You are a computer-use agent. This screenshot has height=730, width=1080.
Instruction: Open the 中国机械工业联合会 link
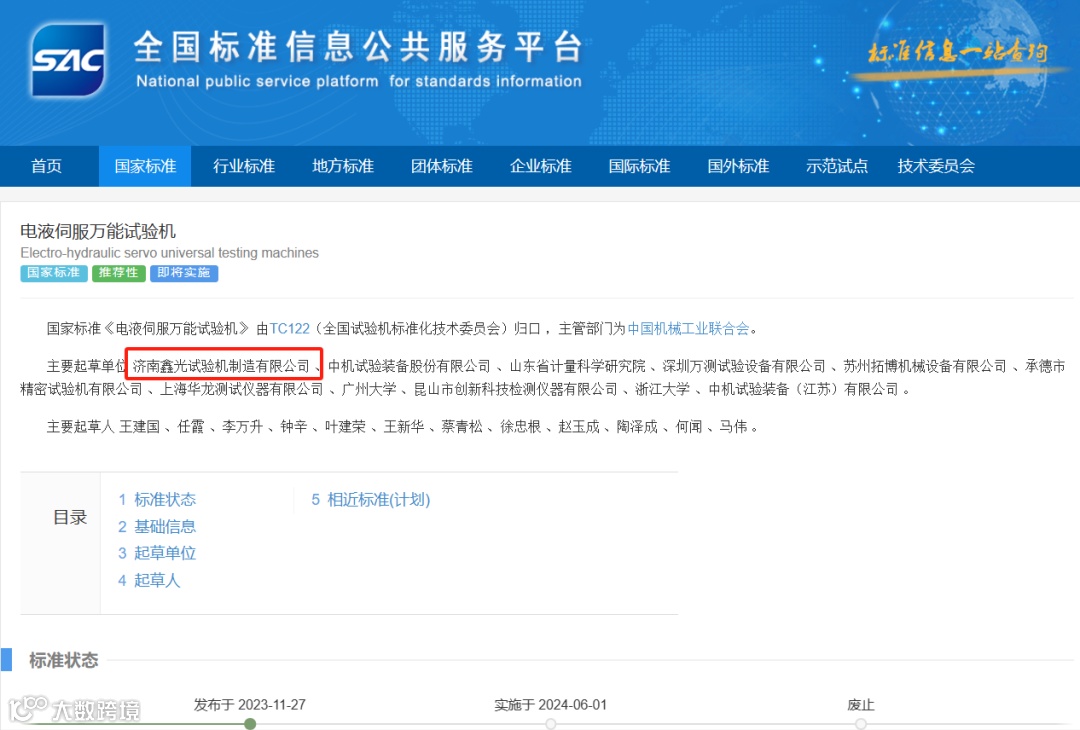point(688,328)
